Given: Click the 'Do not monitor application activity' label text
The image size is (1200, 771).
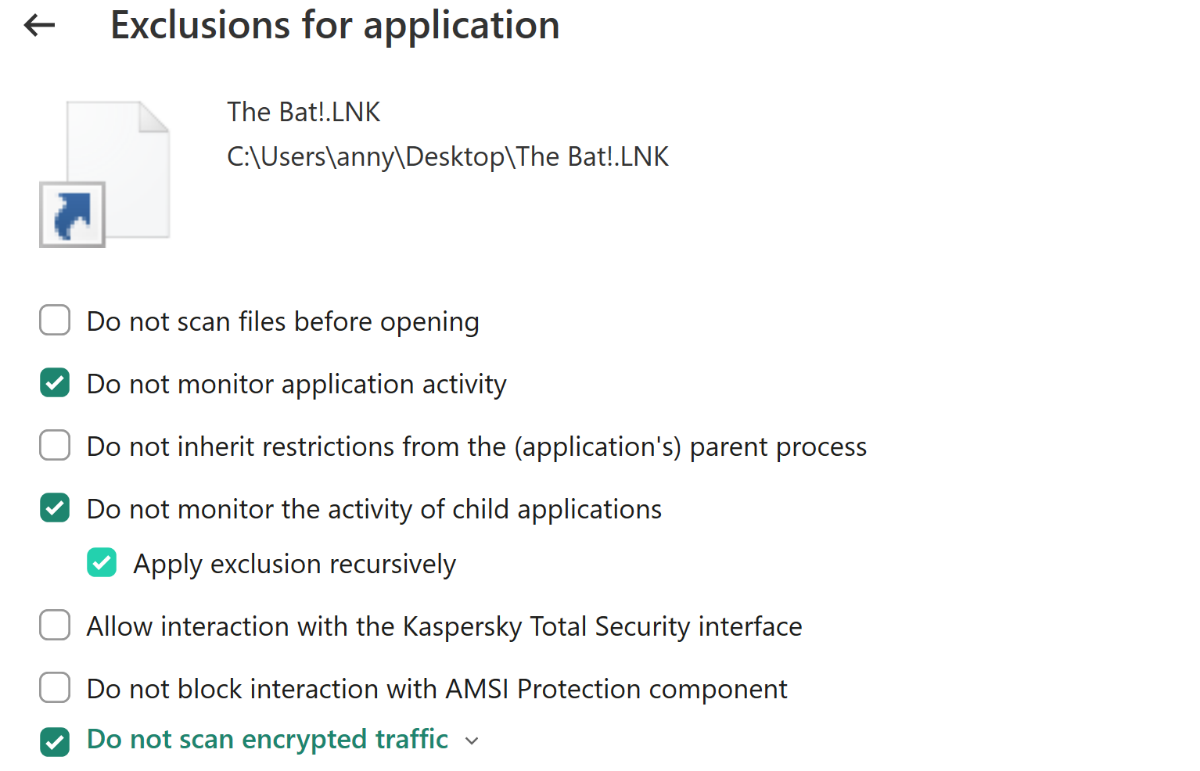Looking at the screenshot, I should point(297,384).
